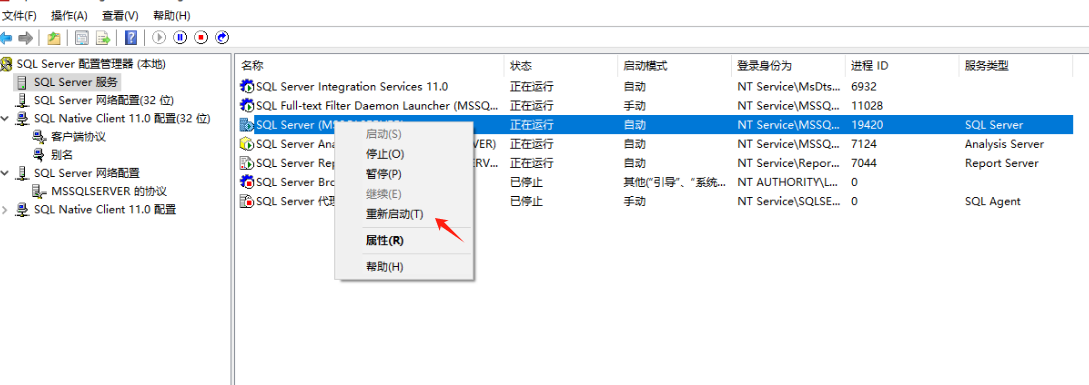
Task: Sort by the 启动模式 column header
Action: coord(674,66)
